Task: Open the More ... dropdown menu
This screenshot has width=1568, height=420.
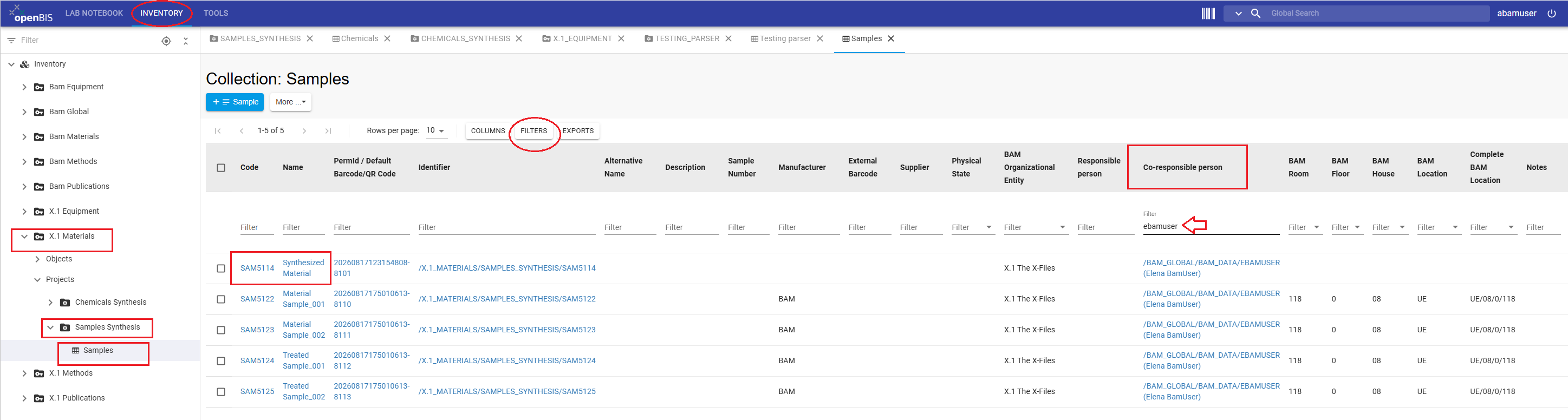Action: pos(290,102)
